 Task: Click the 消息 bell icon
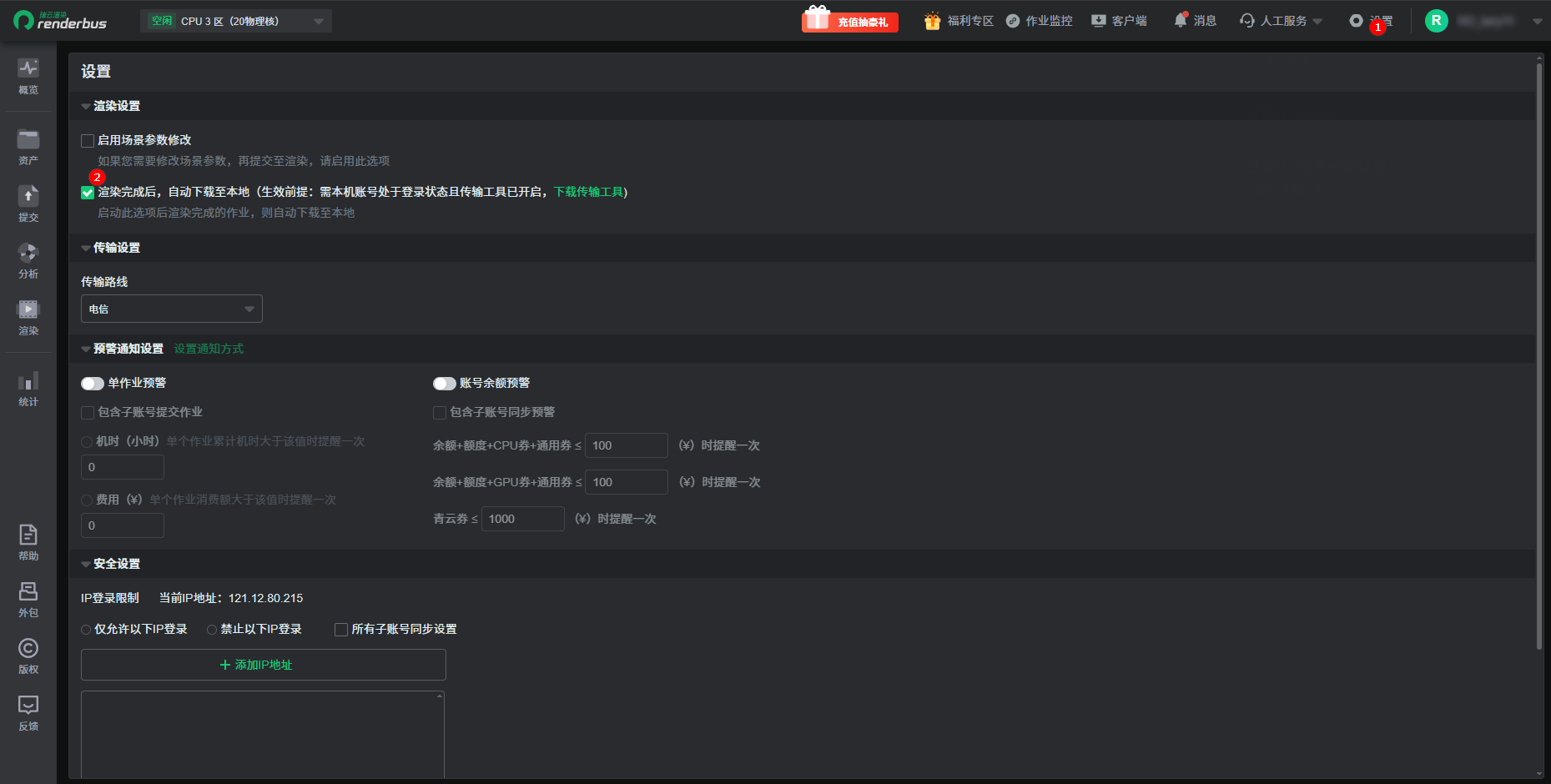[x=1181, y=20]
